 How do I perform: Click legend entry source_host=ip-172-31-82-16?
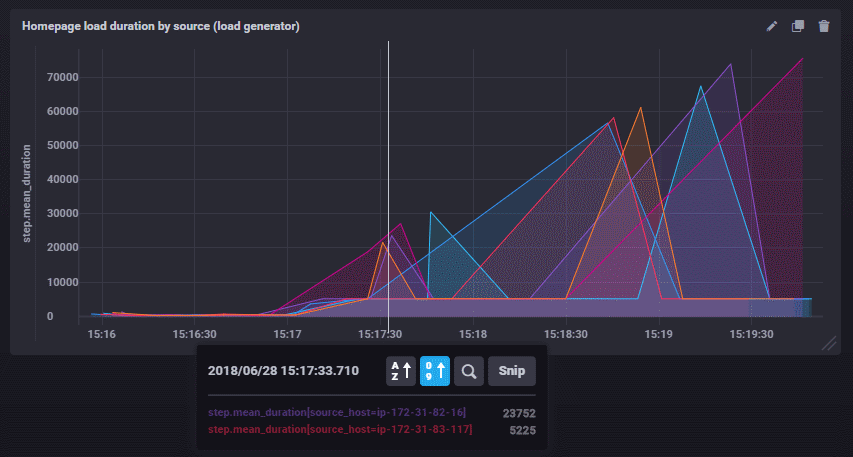click(x=337, y=412)
